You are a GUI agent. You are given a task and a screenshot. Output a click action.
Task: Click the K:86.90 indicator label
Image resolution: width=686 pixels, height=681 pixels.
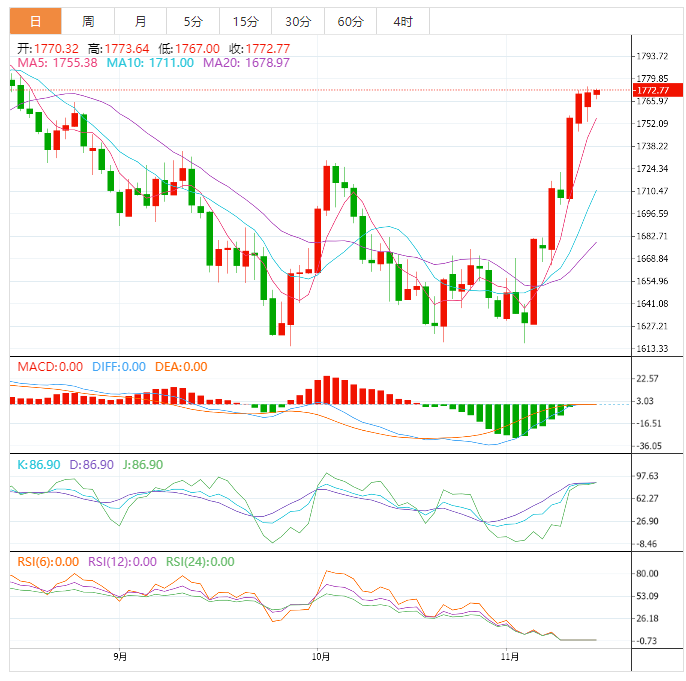pos(38,464)
